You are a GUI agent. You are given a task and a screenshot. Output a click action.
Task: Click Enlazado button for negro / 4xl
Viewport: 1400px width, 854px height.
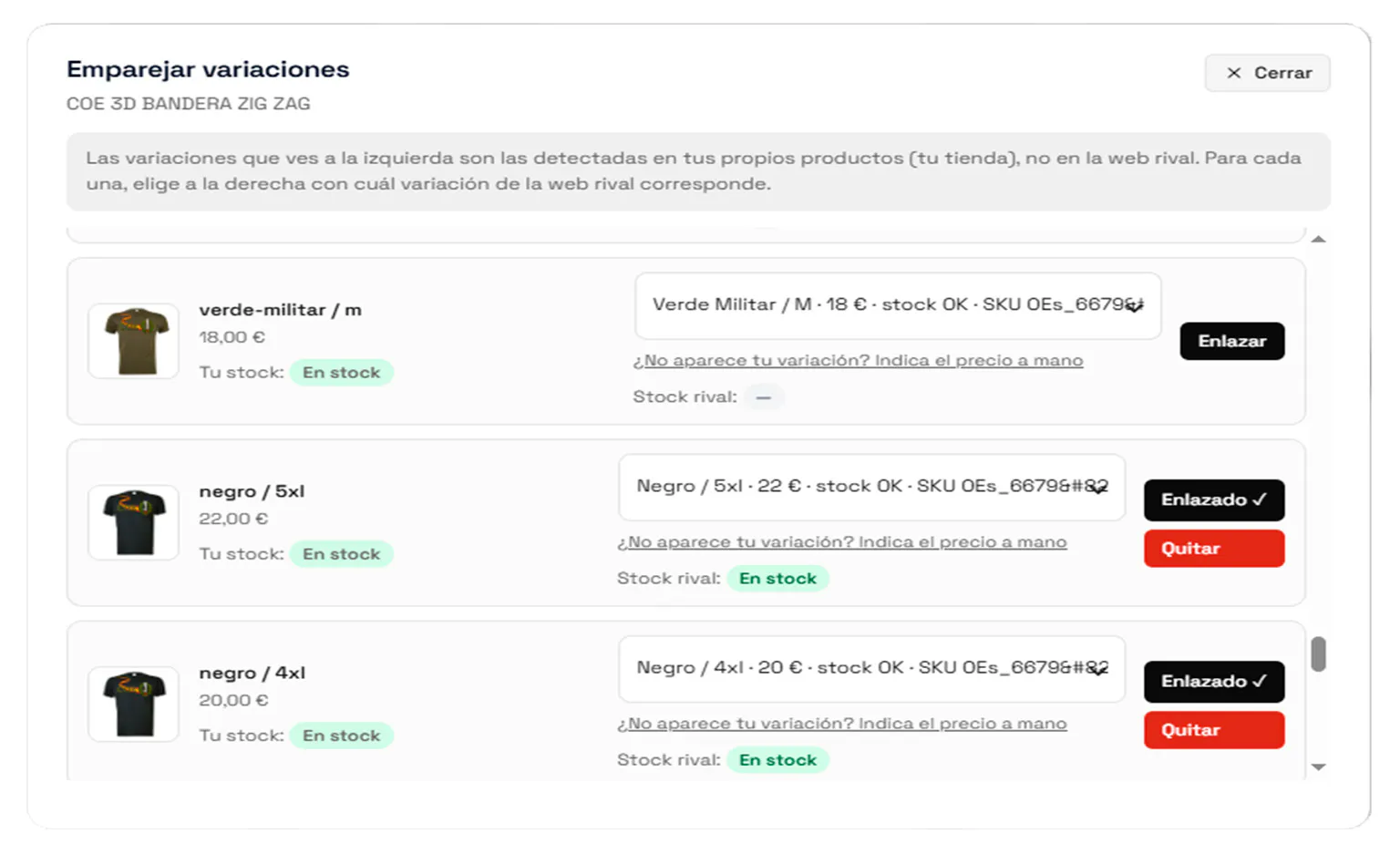click(1214, 681)
